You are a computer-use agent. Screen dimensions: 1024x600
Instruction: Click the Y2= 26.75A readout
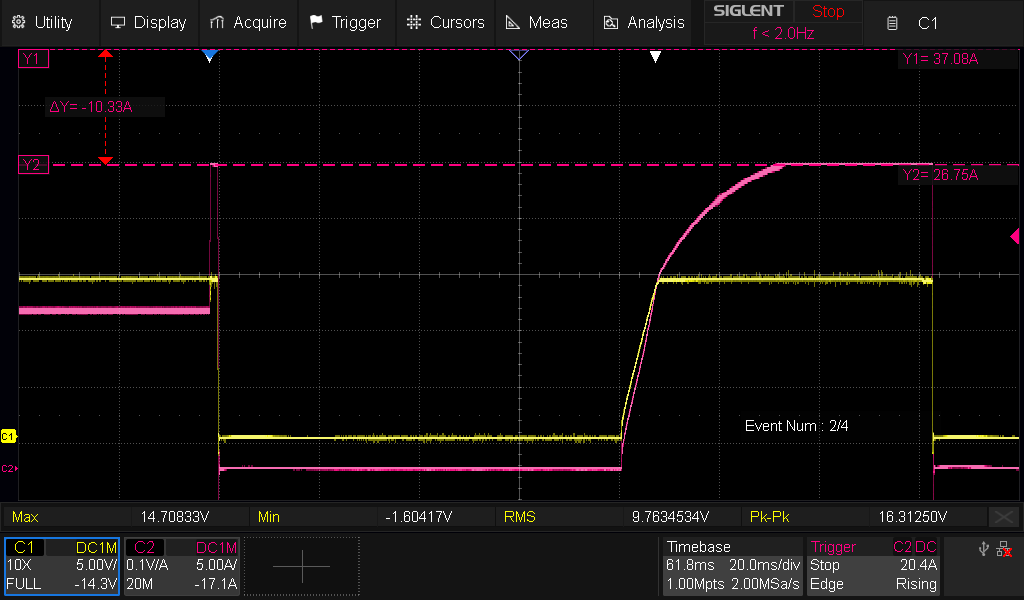[x=940, y=174]
